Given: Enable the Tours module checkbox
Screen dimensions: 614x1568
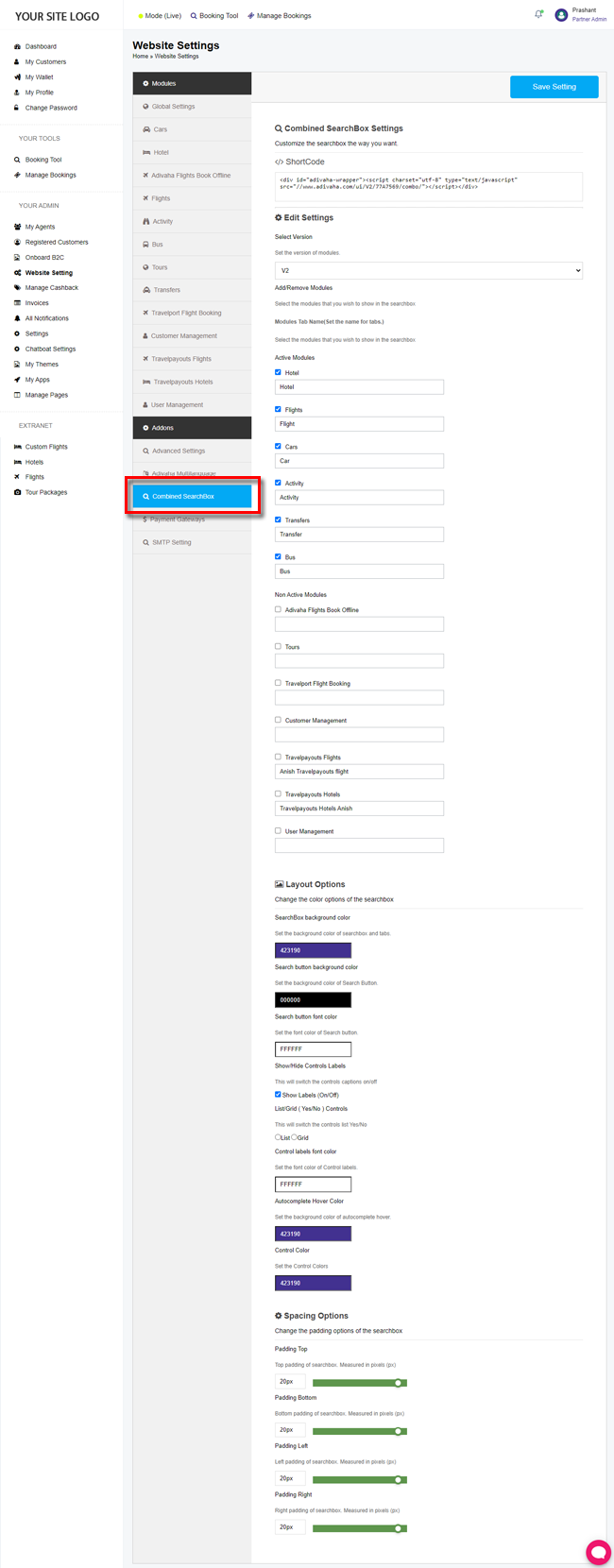Looking at the screenshot, I should [278, 646].
